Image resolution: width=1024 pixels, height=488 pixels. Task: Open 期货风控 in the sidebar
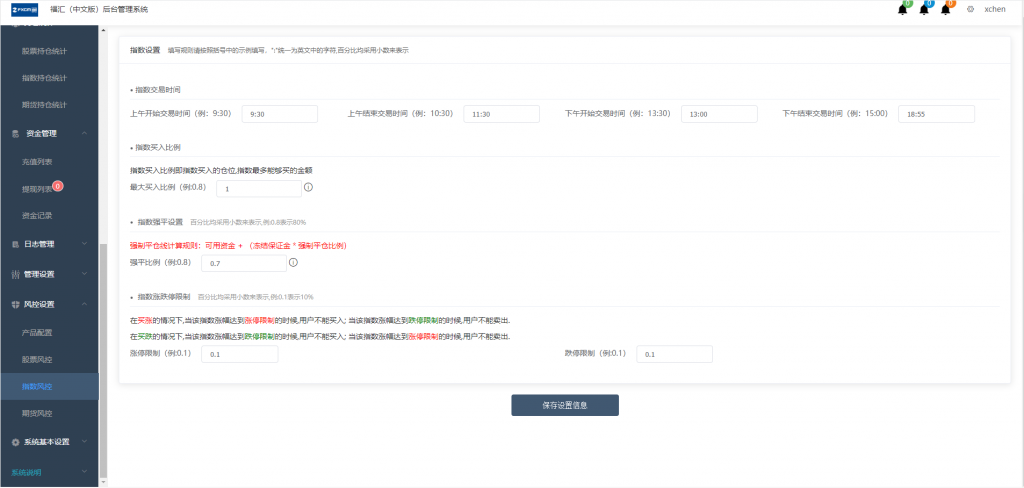pyautogui.click(x=37, y=414)
